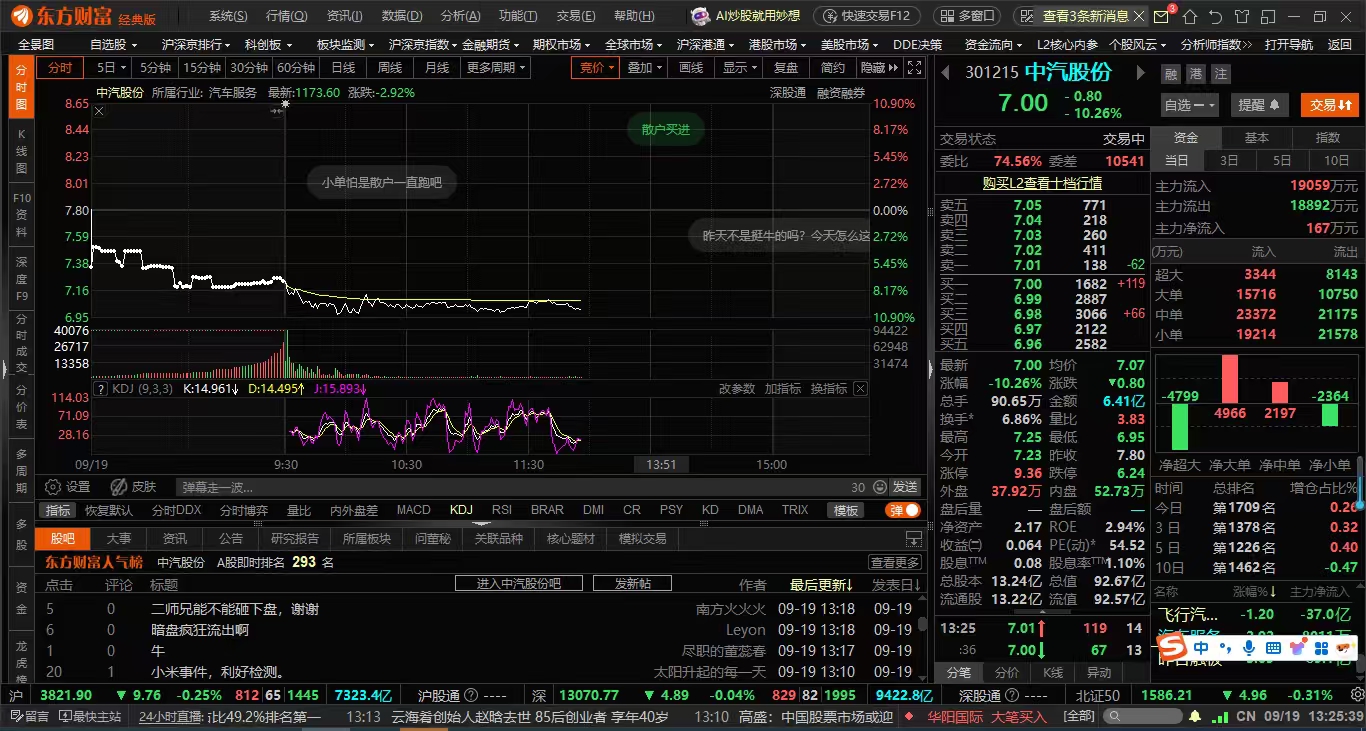This screenshot has height=731, width=1366.
Task: Close the chart overlay X top-left
Action: [99, 112]
